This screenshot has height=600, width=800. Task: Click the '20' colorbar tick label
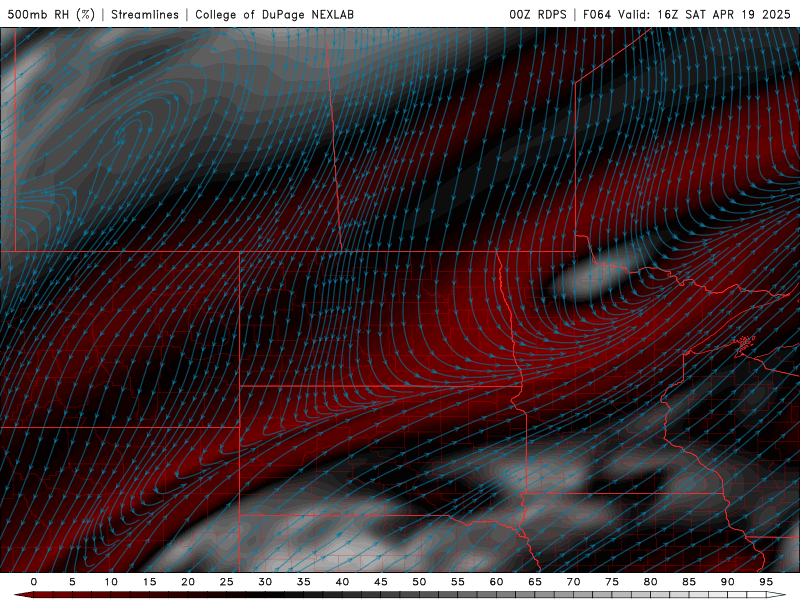[188, 582]
